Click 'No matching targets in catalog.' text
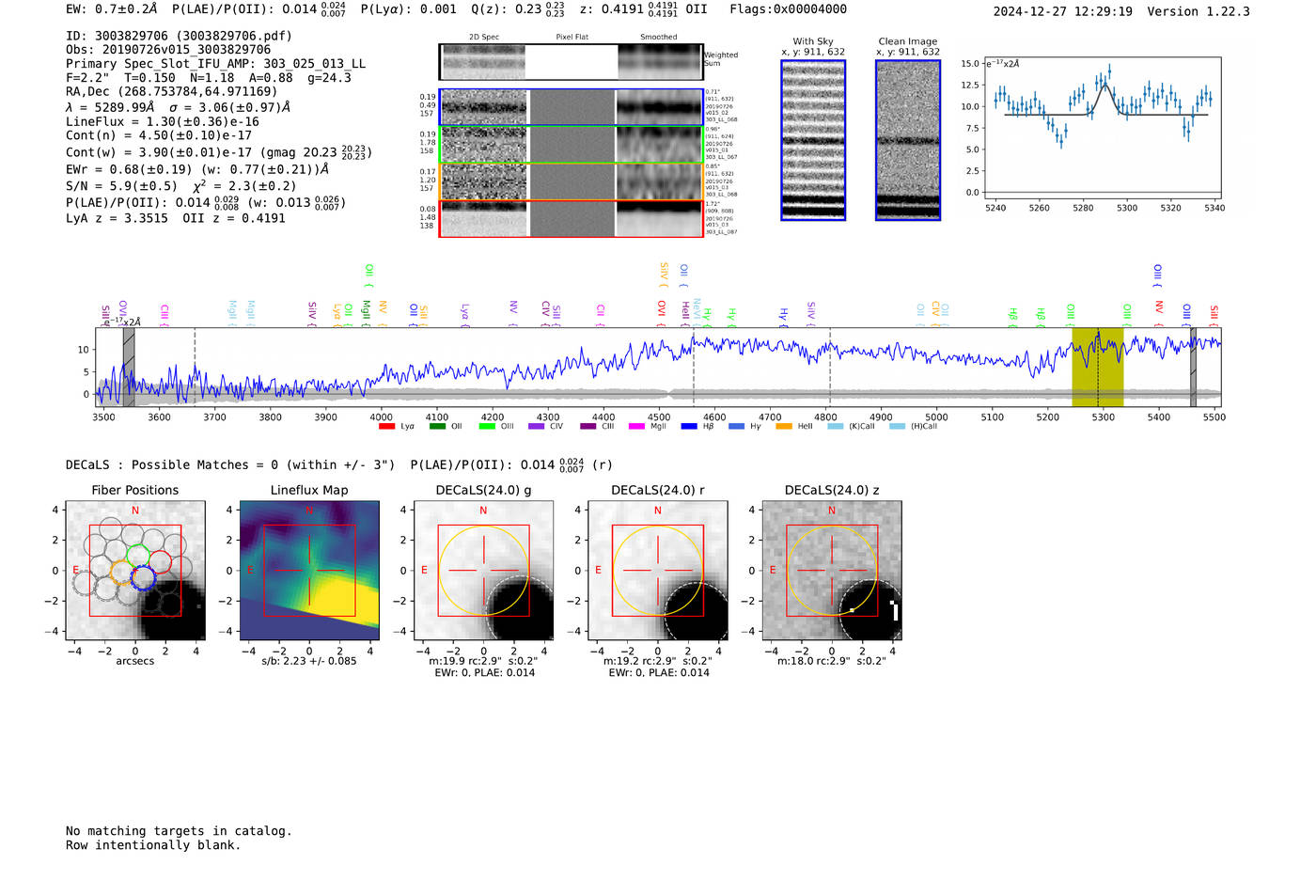 179,831
